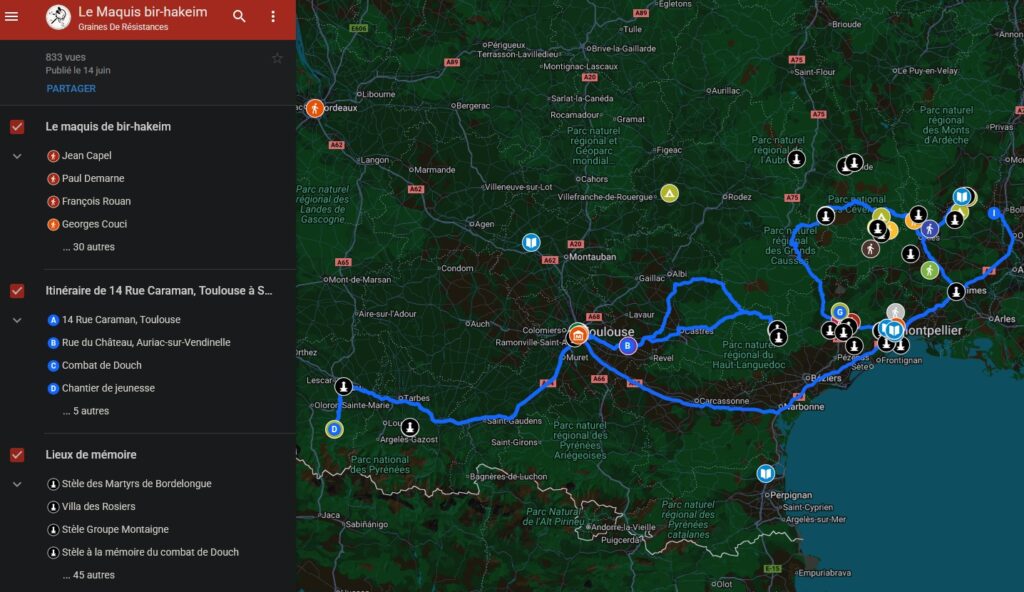Open the hamburger menu in header
The image size is (1024, 592).
coord(12,17)
